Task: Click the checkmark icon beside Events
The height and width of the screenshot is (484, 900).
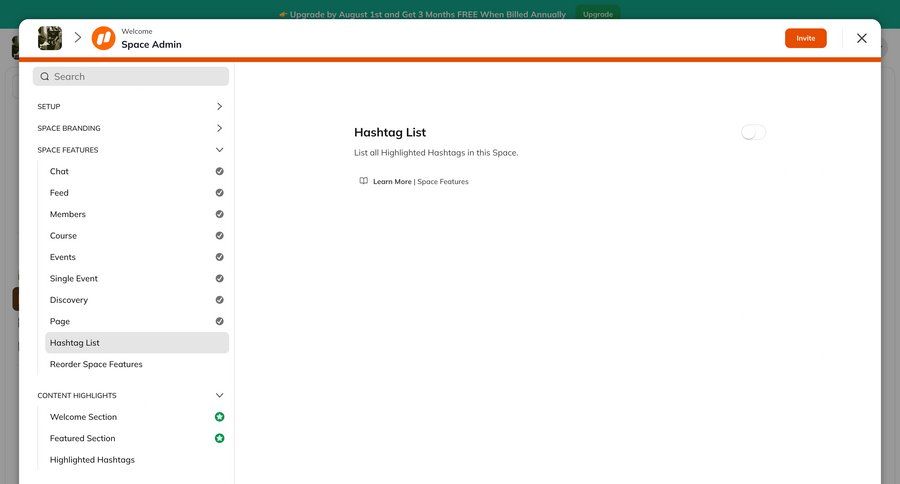Action: click(219, 257)
